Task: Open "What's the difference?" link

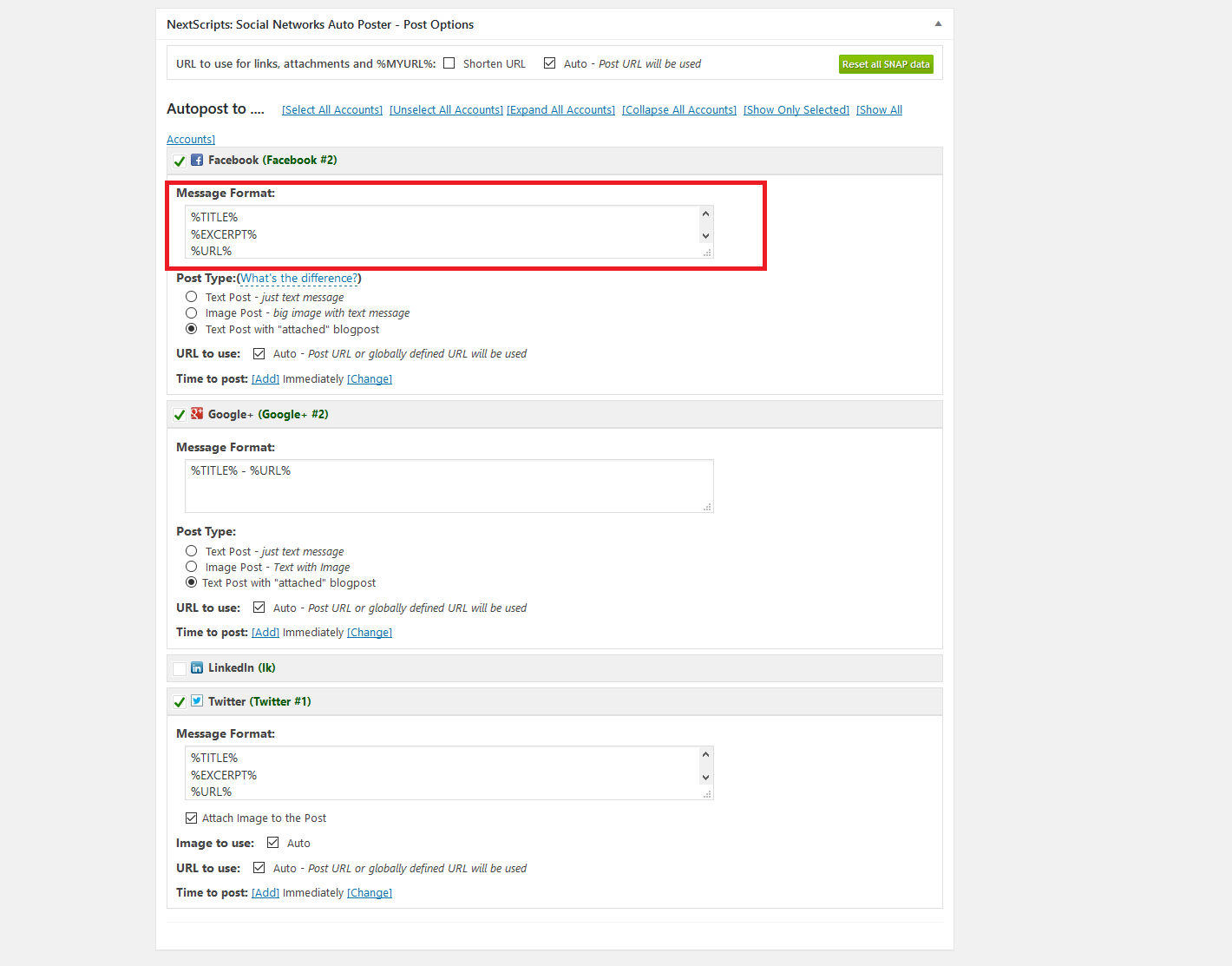Action: tap(299, 279)
